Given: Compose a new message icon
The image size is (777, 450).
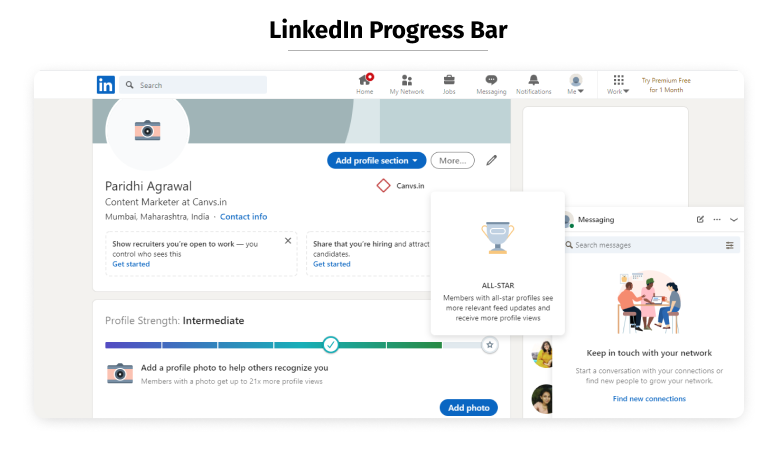Looking at the screenshot, I should tap(700, 219).
